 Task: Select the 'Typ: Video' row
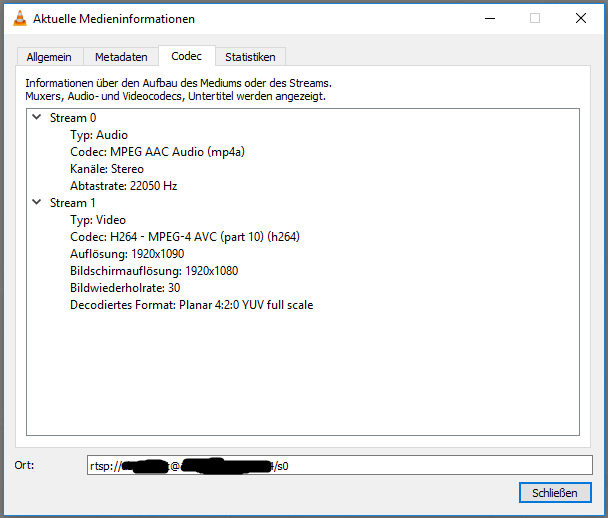(98, 220)
